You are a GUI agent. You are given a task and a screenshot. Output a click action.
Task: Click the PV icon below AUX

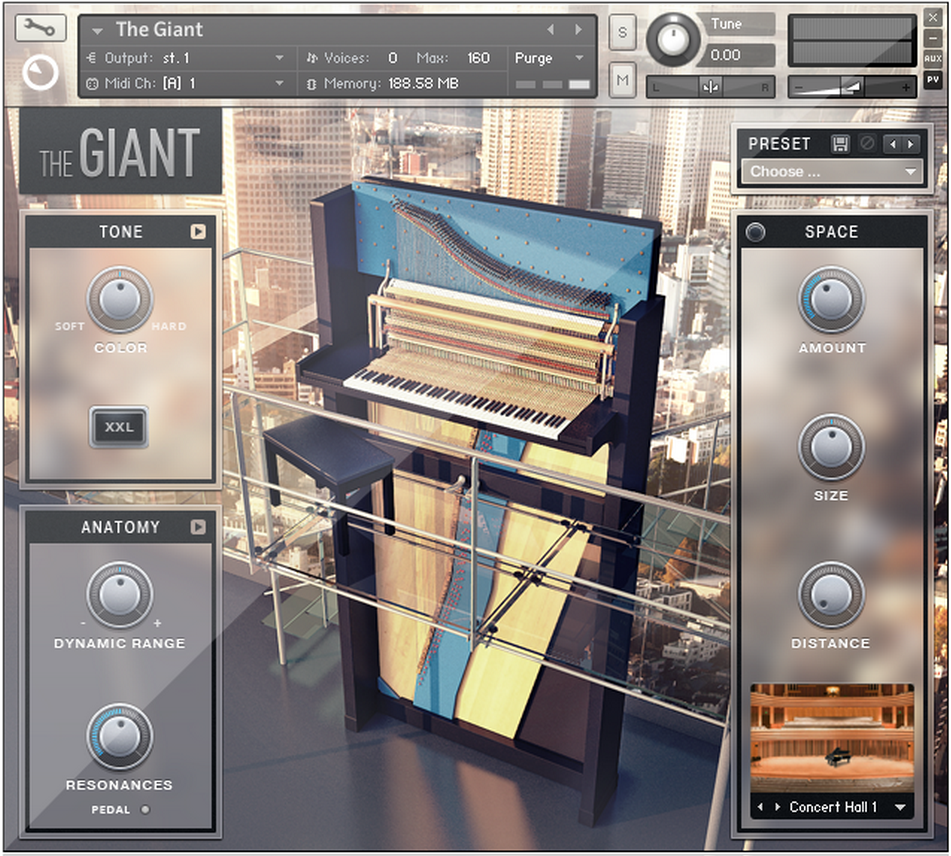(x=934, y=79)
